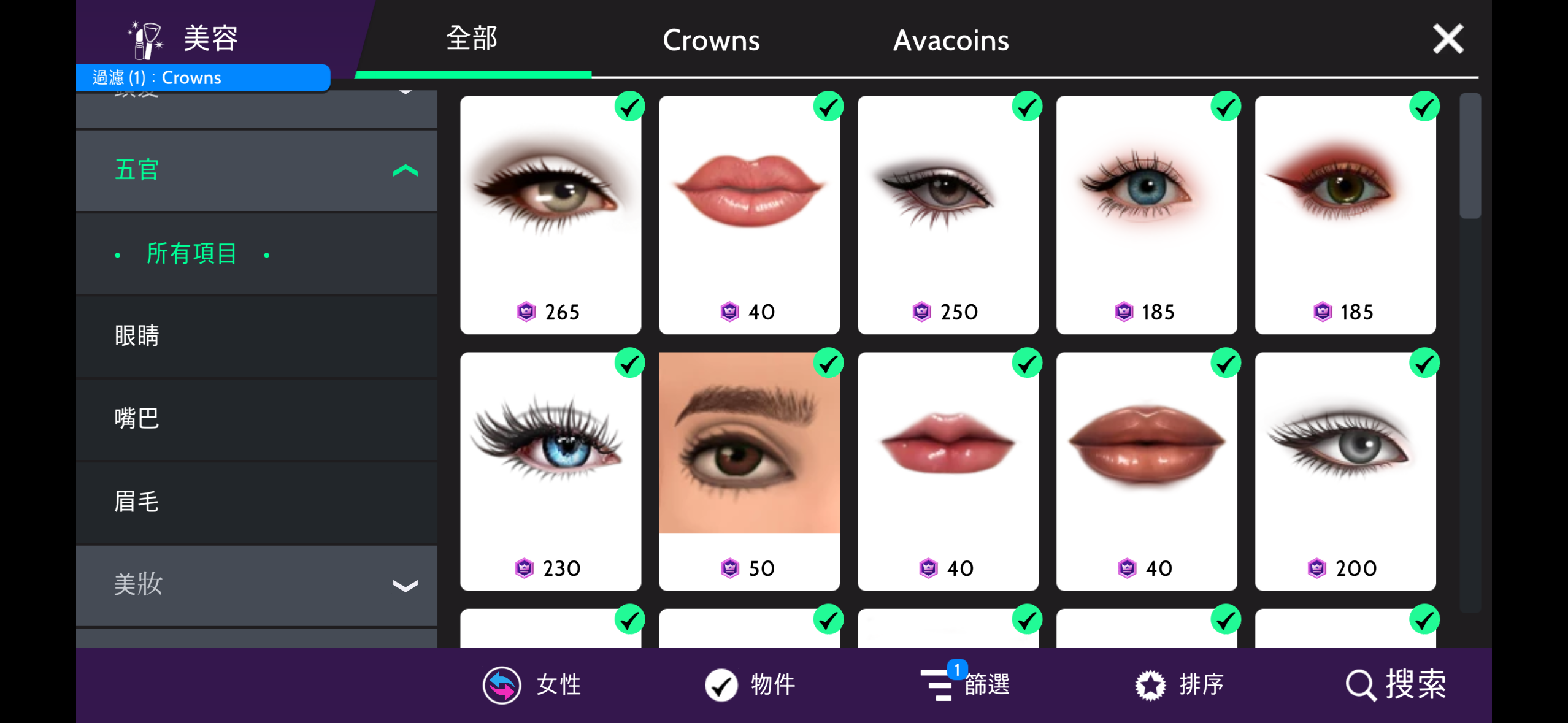
Task: Click the gender swap icon beside 女性
Action: (502, 684)
